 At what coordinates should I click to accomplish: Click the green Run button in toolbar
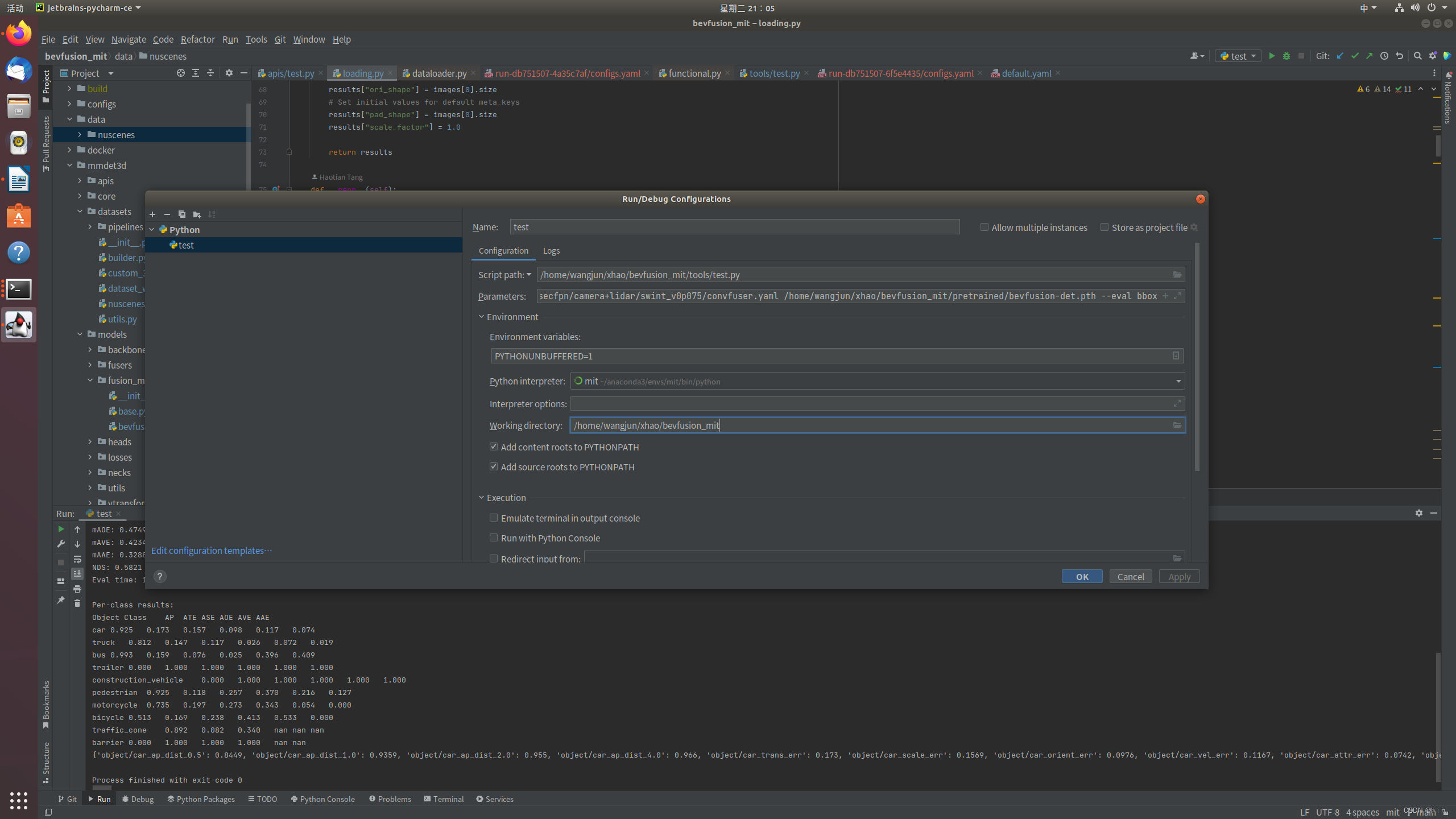tap(1272, 56)
